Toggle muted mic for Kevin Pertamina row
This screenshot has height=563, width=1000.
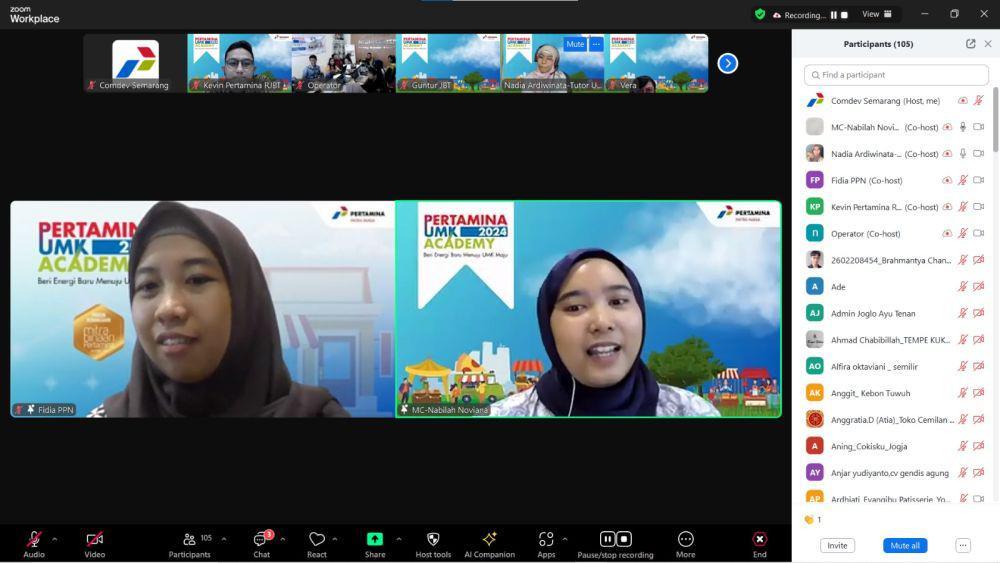(963, 207)
